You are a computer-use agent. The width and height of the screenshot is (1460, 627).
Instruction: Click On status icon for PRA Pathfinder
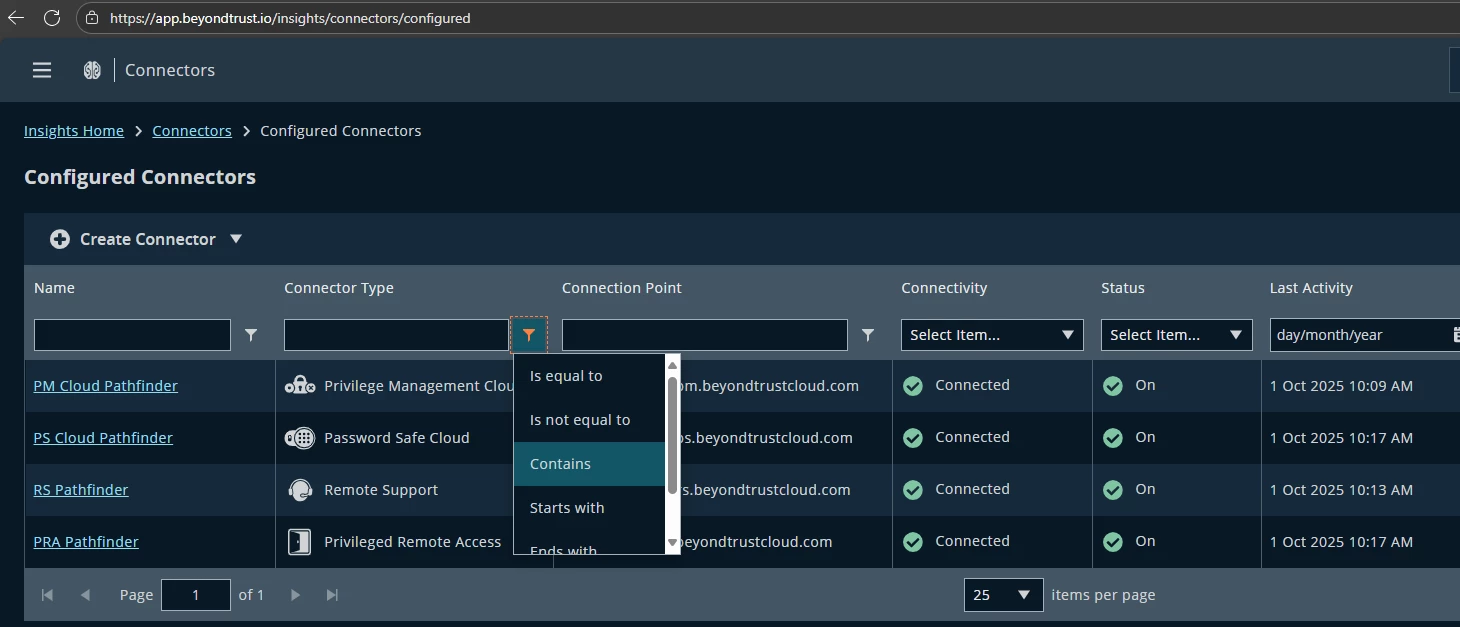[x=1113, y=542]
